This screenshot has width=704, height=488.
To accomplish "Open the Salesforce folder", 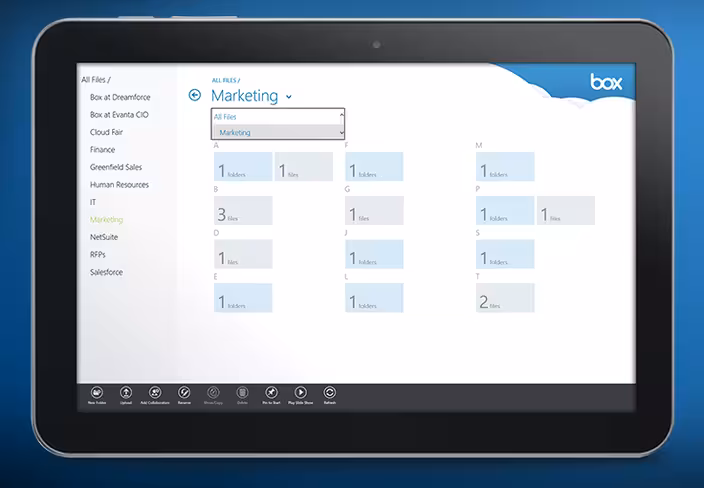I will tap(106, 272).
